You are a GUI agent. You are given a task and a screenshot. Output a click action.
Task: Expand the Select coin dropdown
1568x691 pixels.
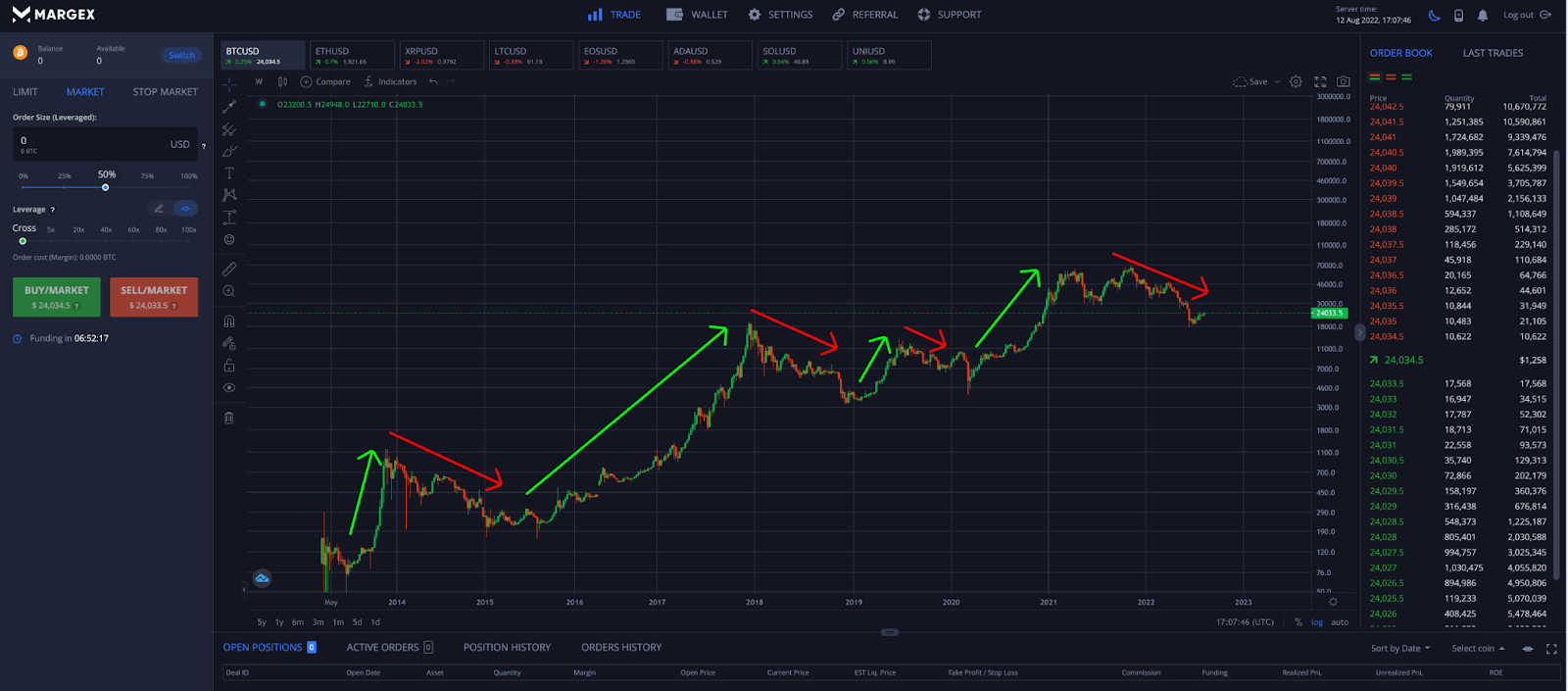(x=1478, y=649)
